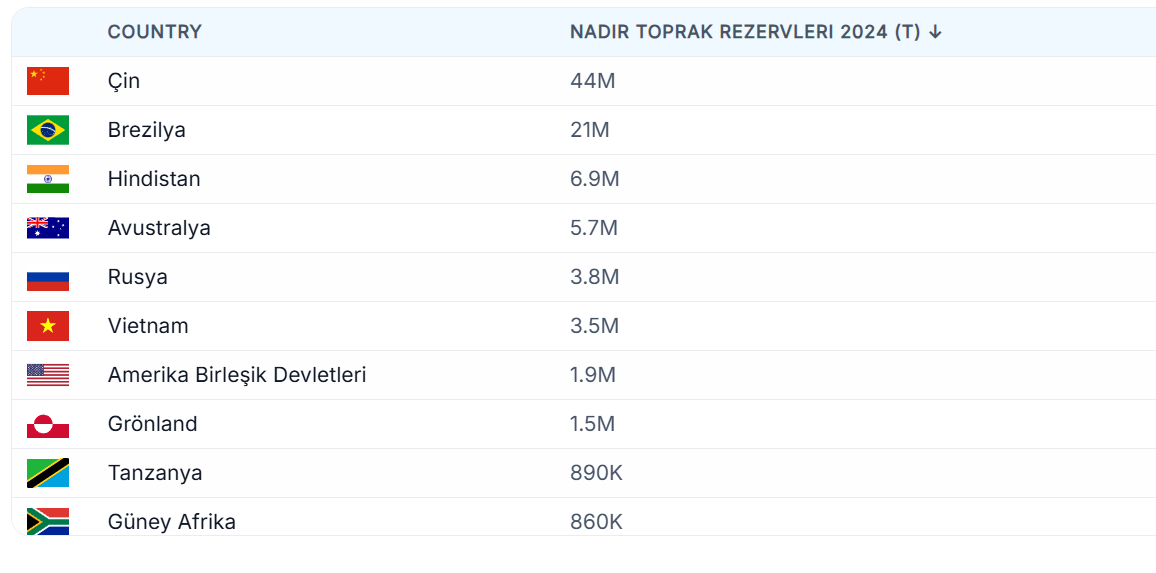Click the Vietnam flag icon

point(48,326)
